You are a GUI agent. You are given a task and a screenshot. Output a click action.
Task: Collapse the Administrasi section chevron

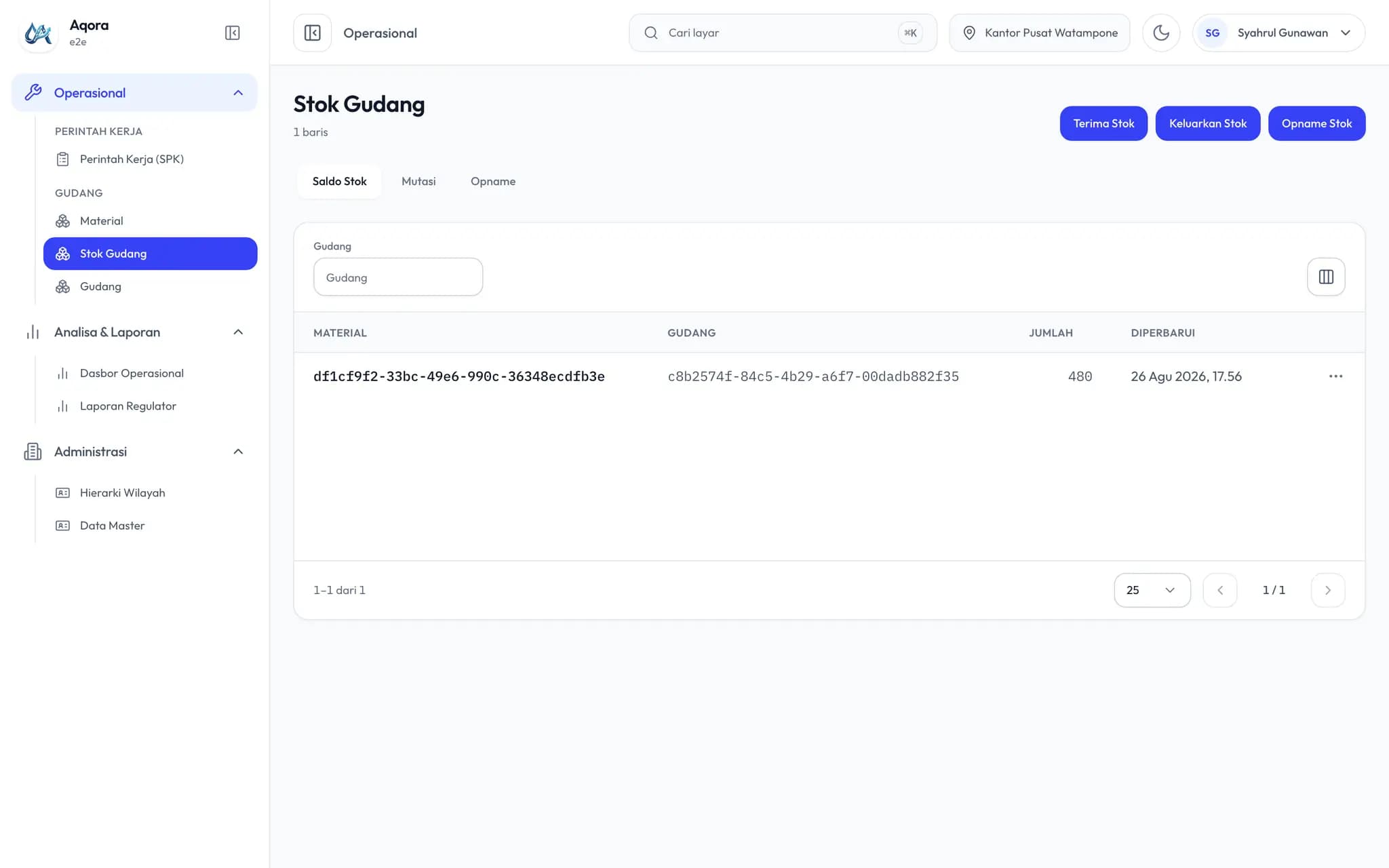(238, 452)
